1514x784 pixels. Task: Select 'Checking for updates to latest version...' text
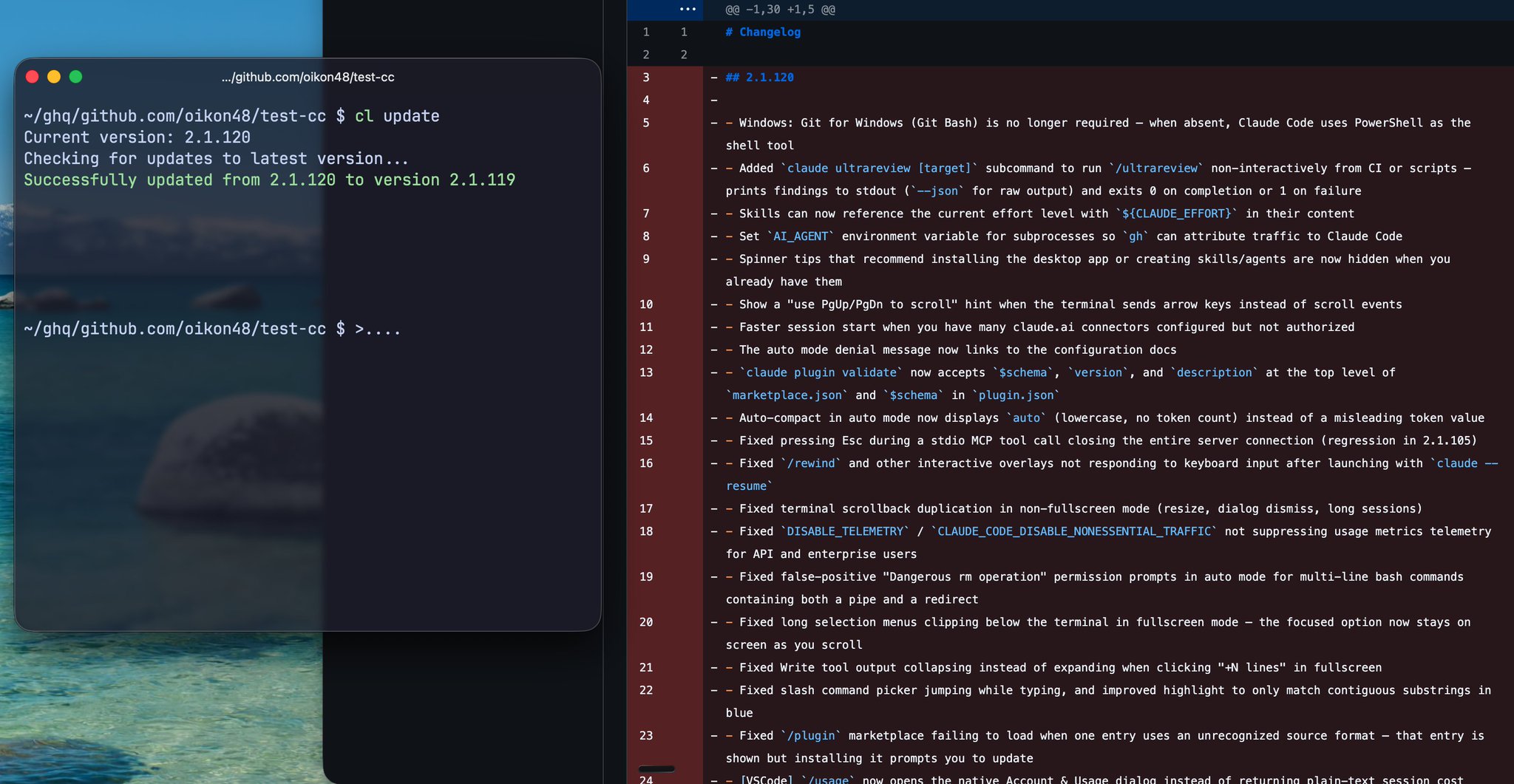tap(216, 159)
